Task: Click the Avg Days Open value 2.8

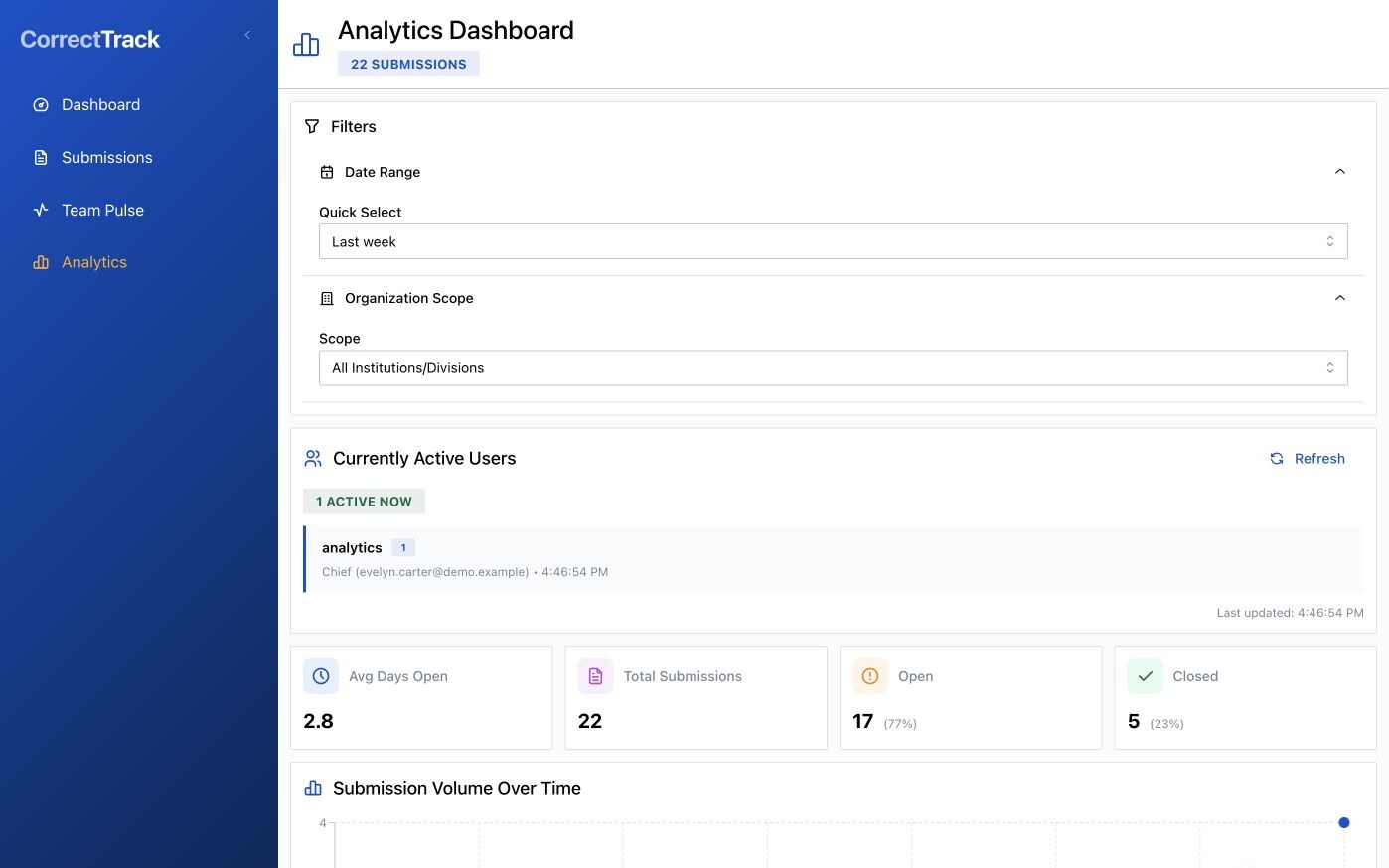Action: click(x=318, y=722)
